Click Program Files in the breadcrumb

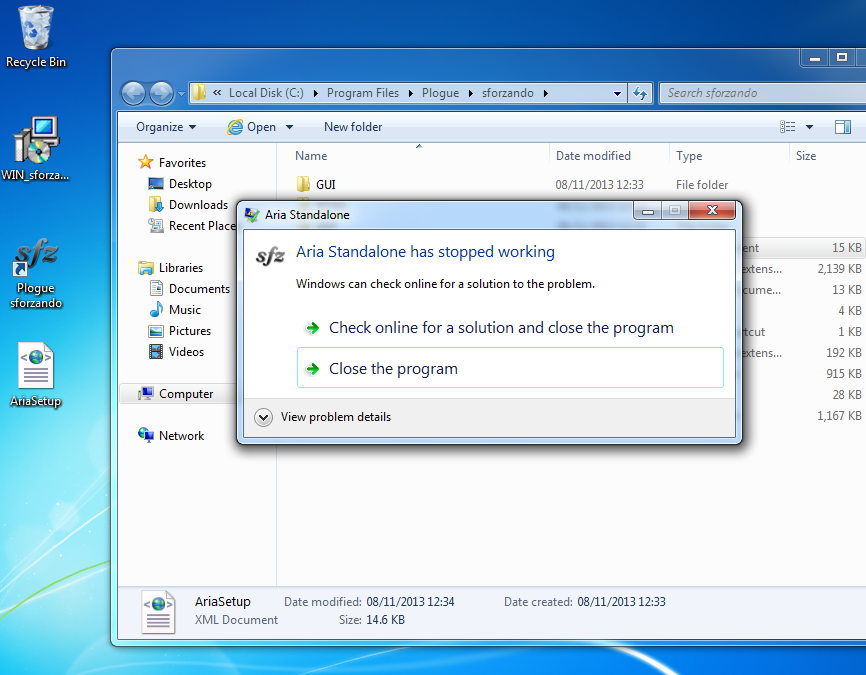pos(363,93)
